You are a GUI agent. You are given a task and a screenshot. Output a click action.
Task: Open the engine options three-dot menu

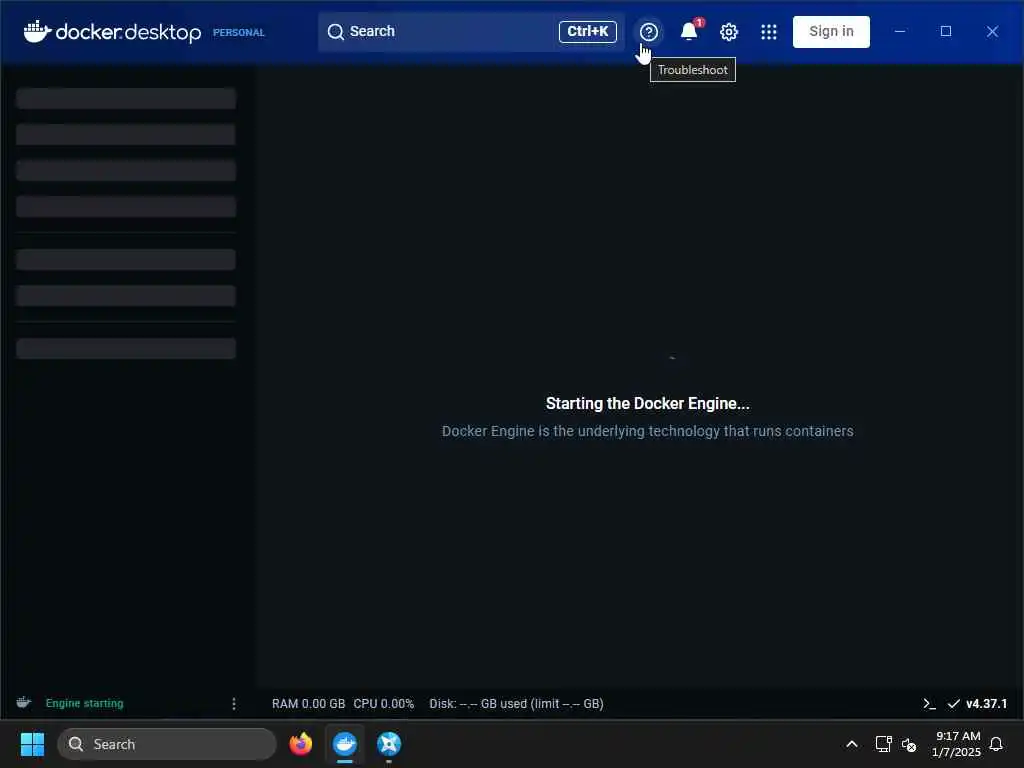(x=234, y=703)
